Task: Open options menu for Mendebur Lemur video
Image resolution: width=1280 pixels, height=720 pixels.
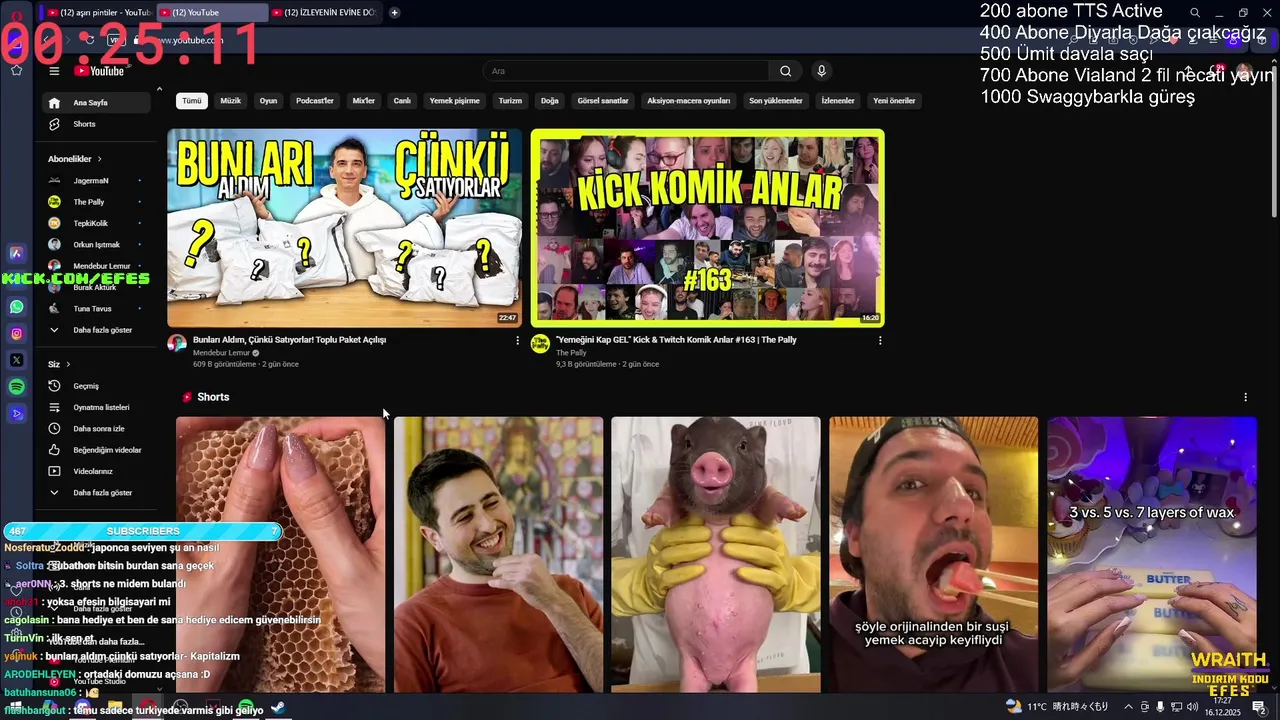Action: pos(517,341)
